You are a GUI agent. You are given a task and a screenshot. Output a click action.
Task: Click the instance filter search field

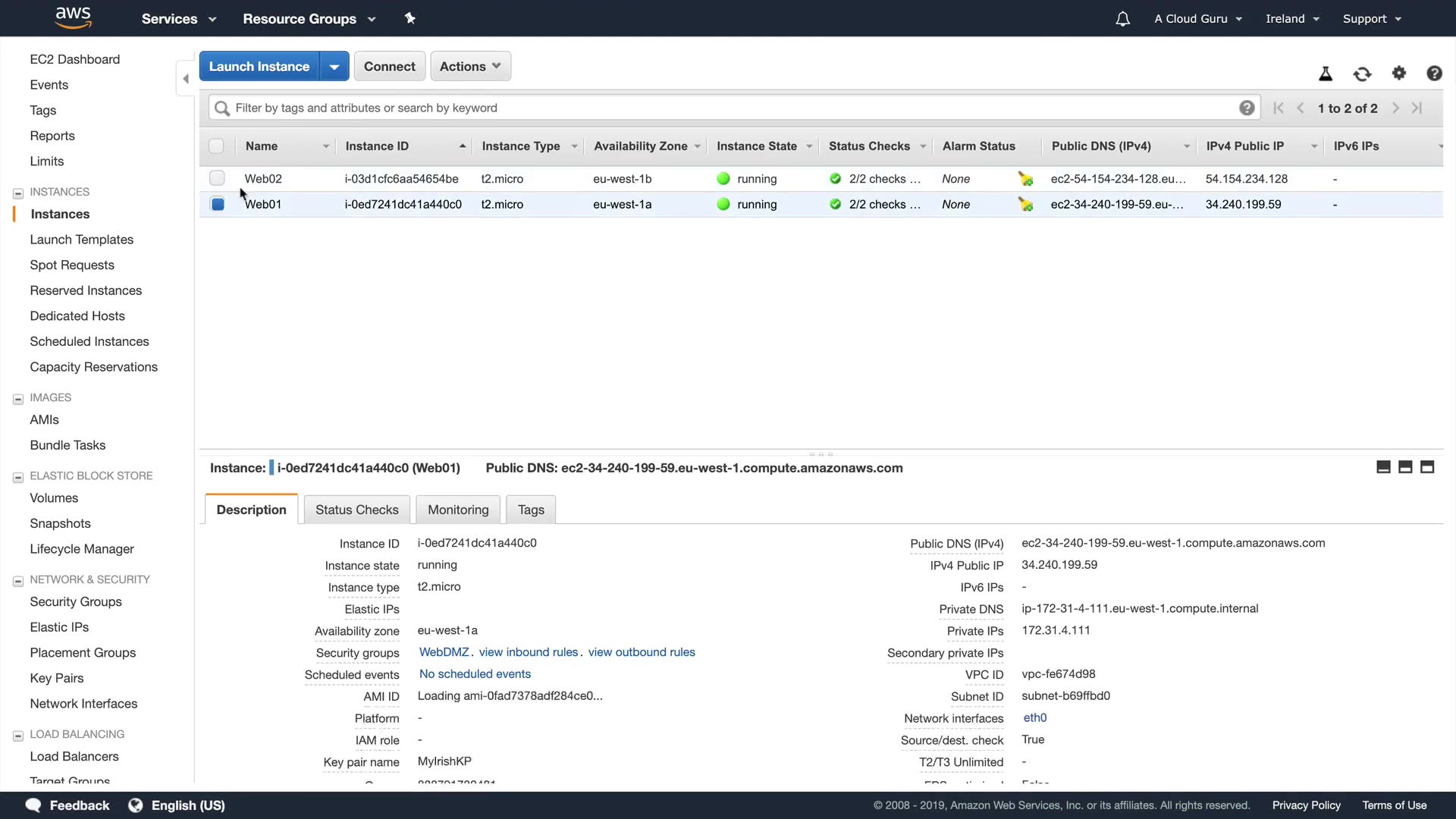click(x=728, y=108)
